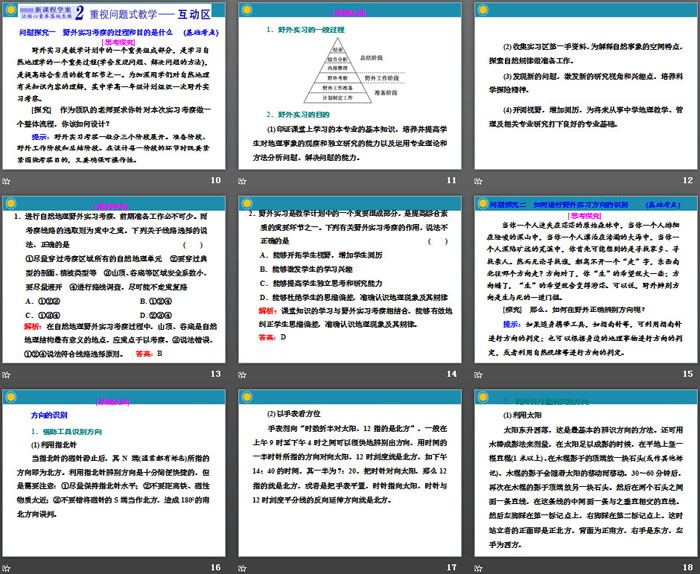The height and width of the screenshot is (574, 700).
Task: Click '1. 野外实习的一般过程' heading on slide 11
Action: (305, 30)
